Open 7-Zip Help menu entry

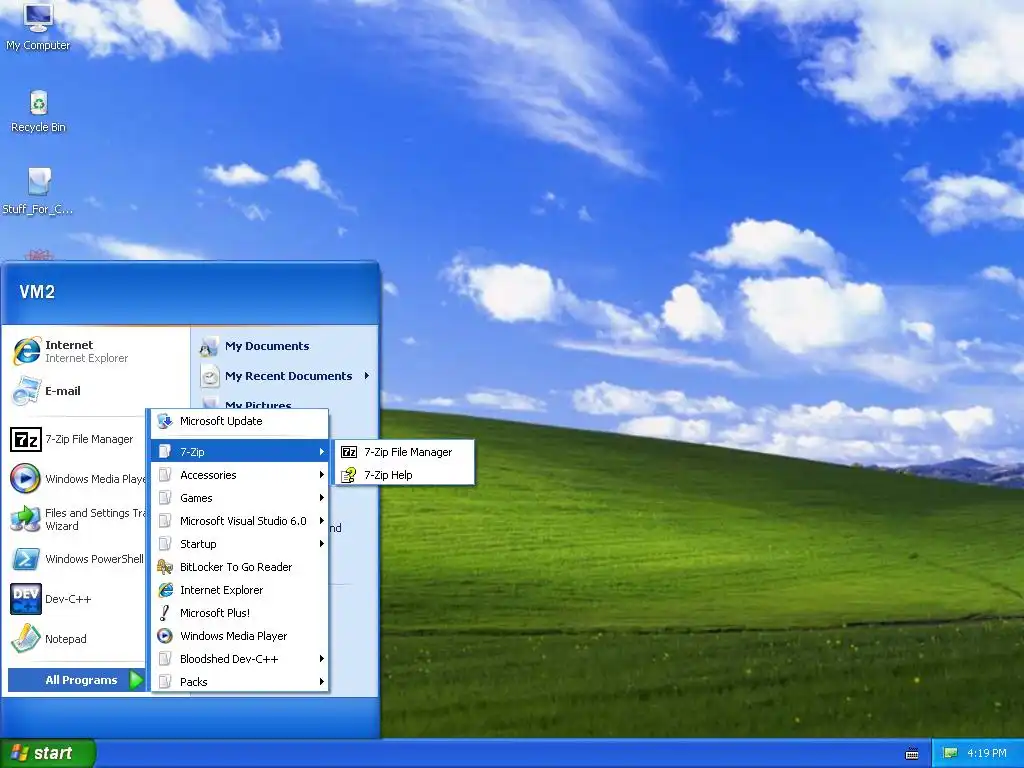pyautogui.click(x=404, y=475)
